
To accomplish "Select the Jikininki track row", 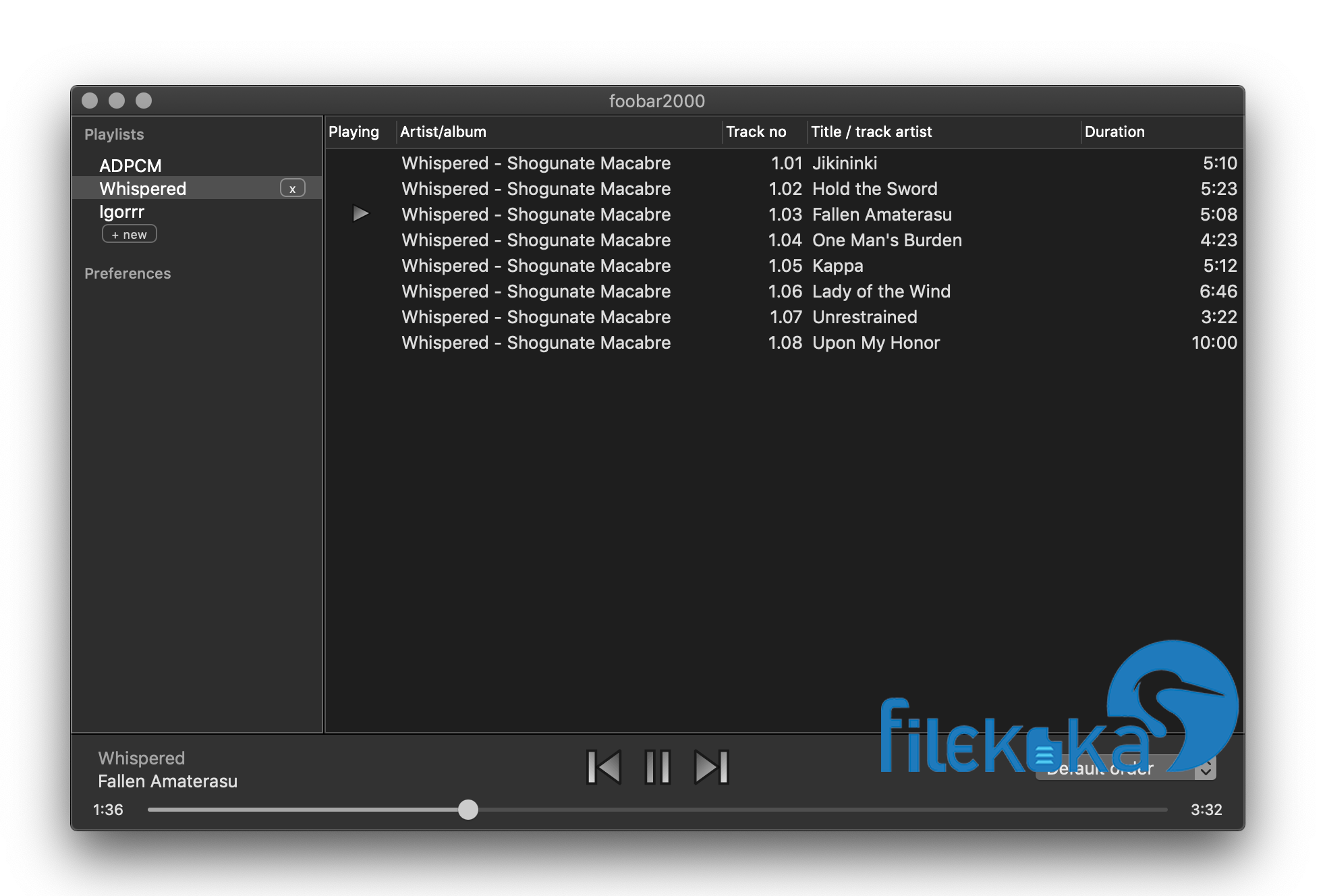I will 784,163.
